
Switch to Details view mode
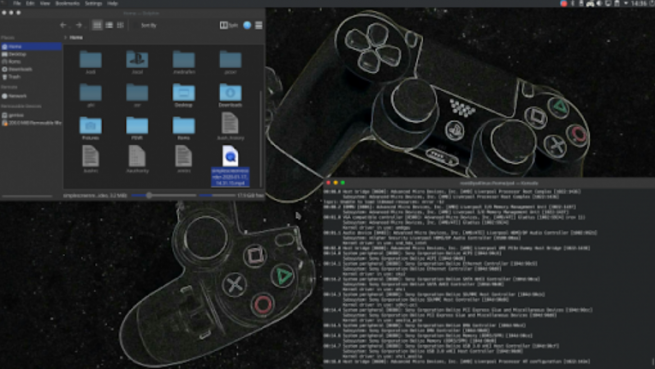pyautogui.click(x=120, y=25)
